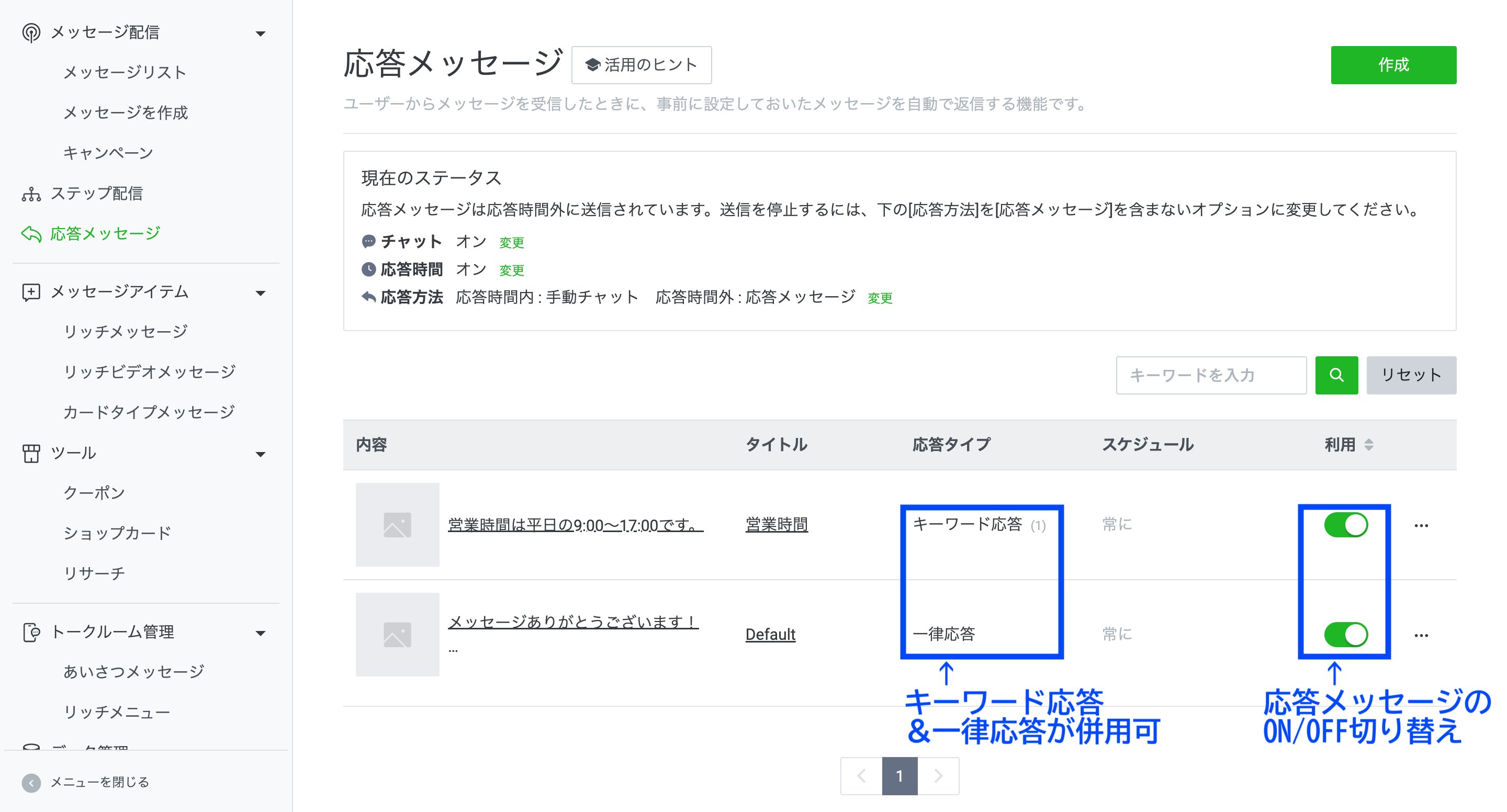Click the メッセージ配信 broadcast icon
Image resolution: width=1507 pixels, height=812 pixels.
click(31, 33)
